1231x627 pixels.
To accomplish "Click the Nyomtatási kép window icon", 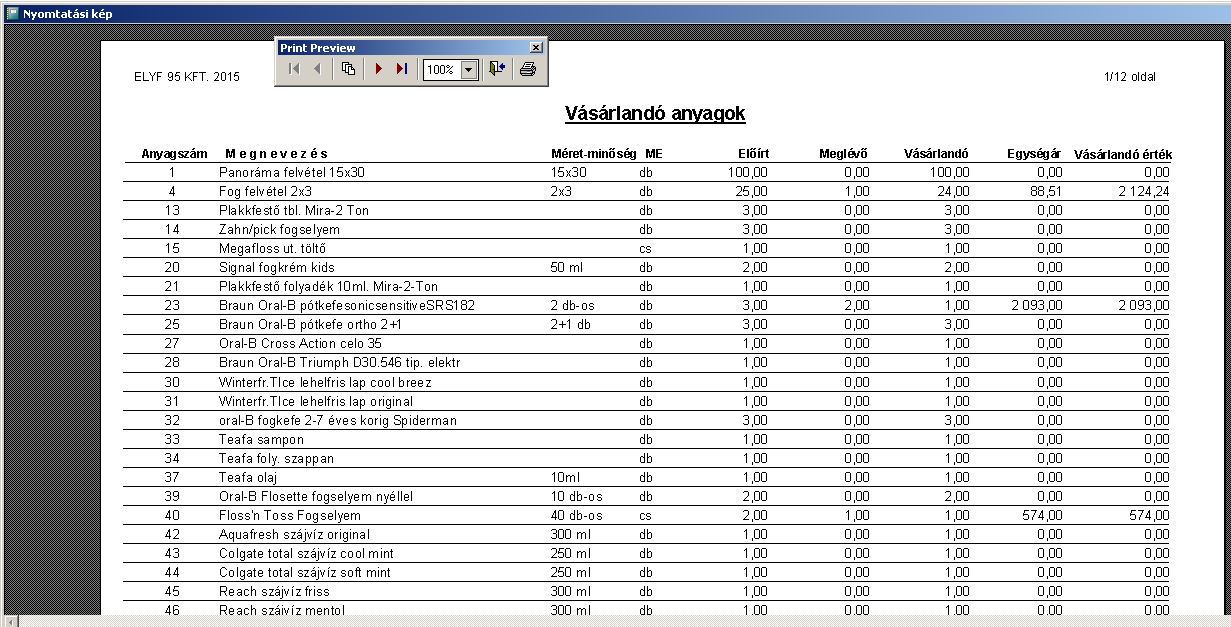I will point(12,13).
